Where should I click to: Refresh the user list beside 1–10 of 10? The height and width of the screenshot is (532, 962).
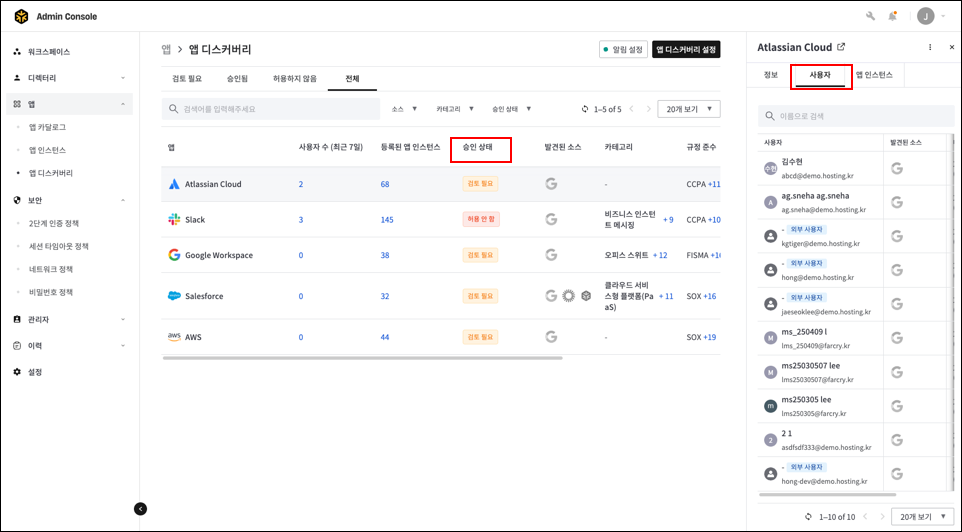click(x=808, y=517)
